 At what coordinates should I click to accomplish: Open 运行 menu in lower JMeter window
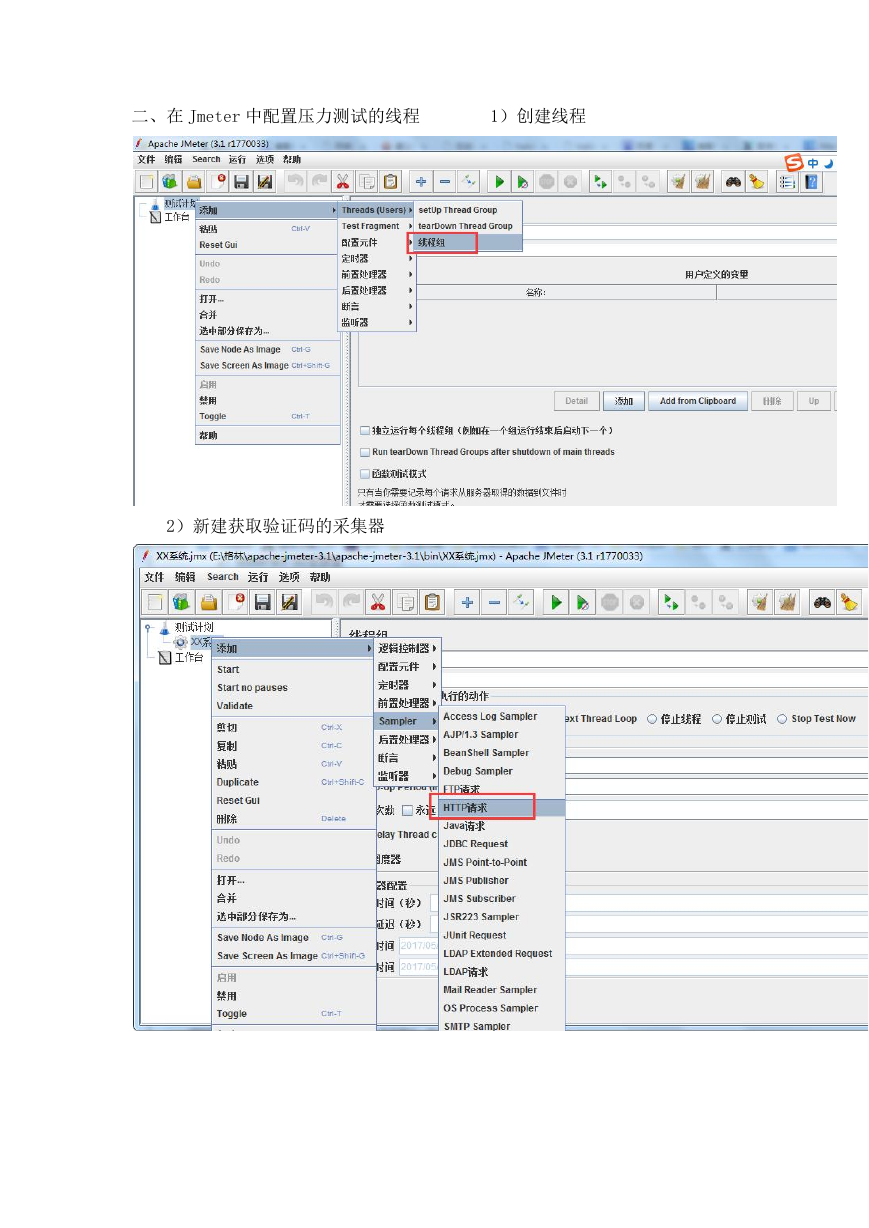(x=258, y=577)
